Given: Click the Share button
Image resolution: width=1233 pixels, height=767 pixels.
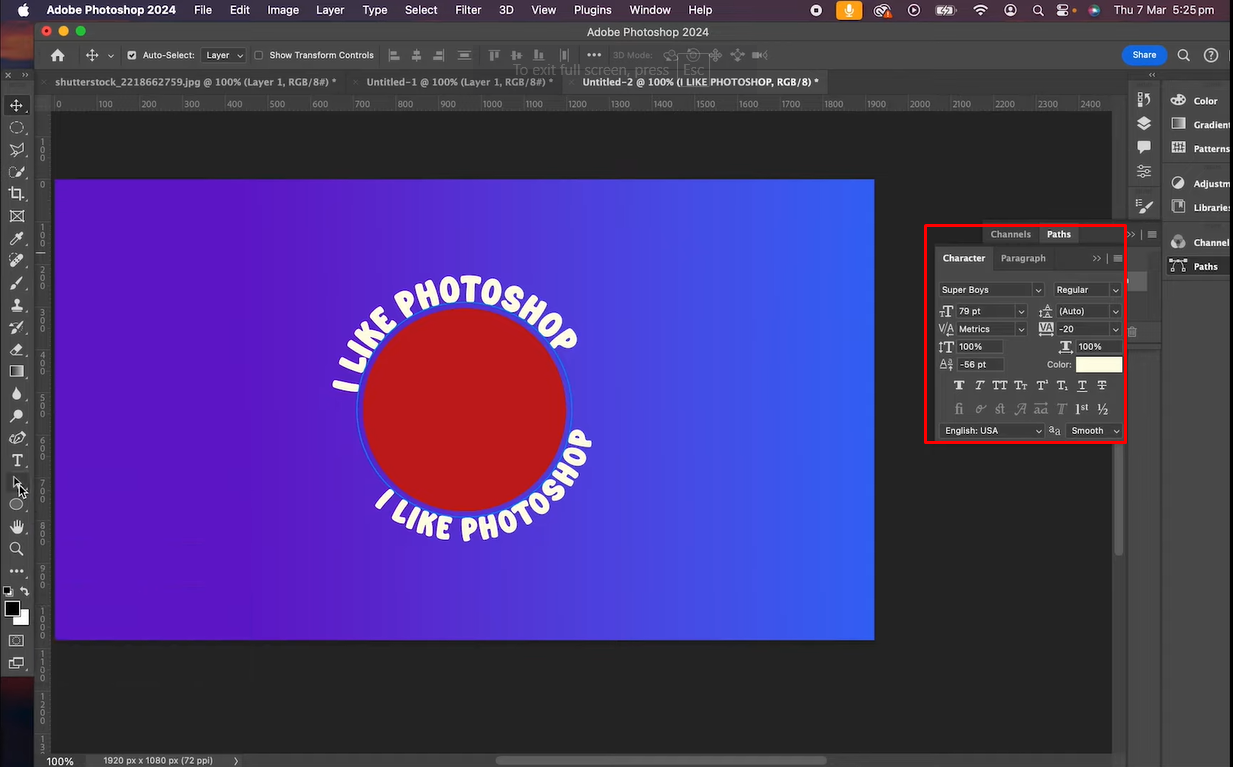Looking at the screenshot, I should coord(1143,55).
